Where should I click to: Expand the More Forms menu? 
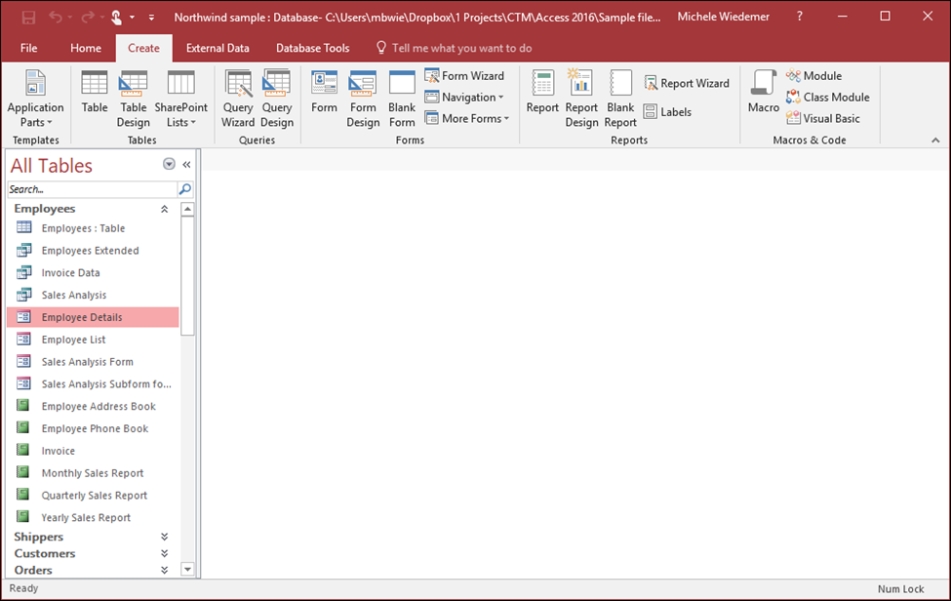466,118
